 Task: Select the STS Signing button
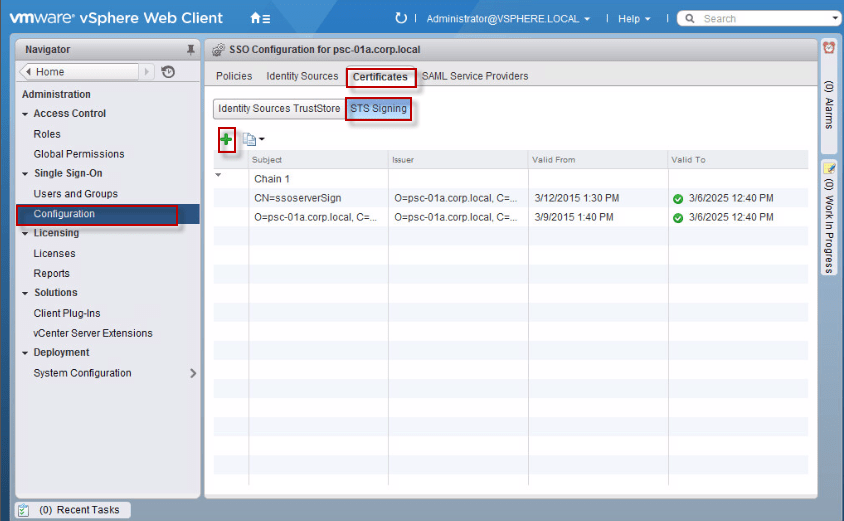pyautogui.click(x=378, y=108)
